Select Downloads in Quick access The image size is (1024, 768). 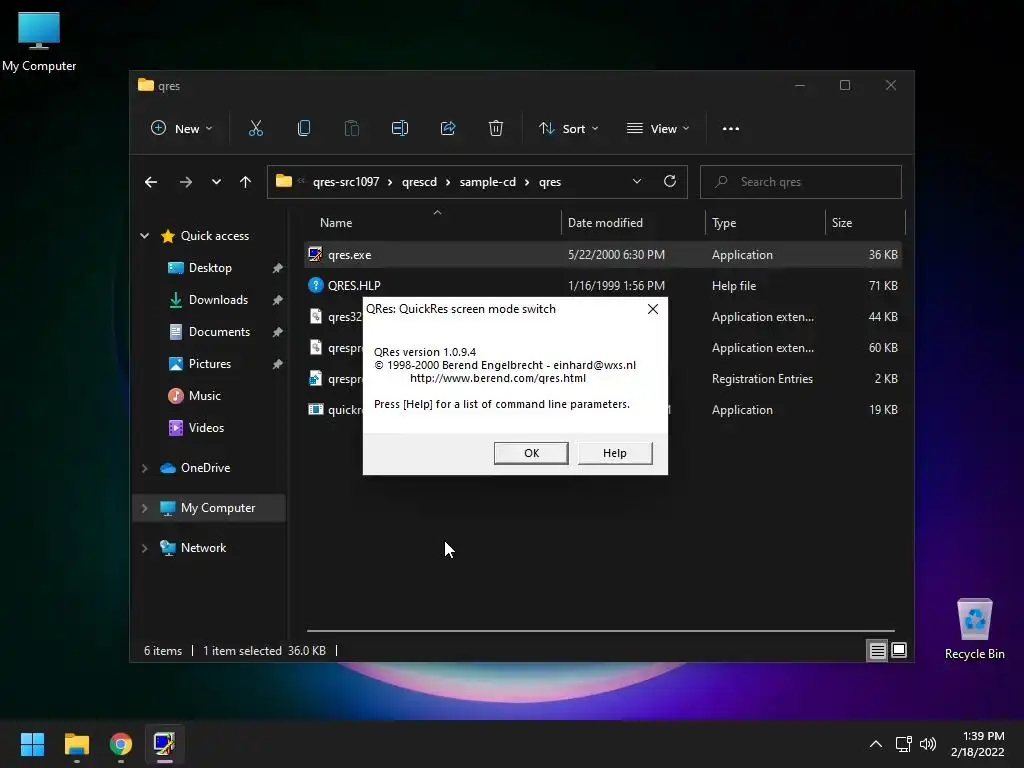tap(218, 300)
